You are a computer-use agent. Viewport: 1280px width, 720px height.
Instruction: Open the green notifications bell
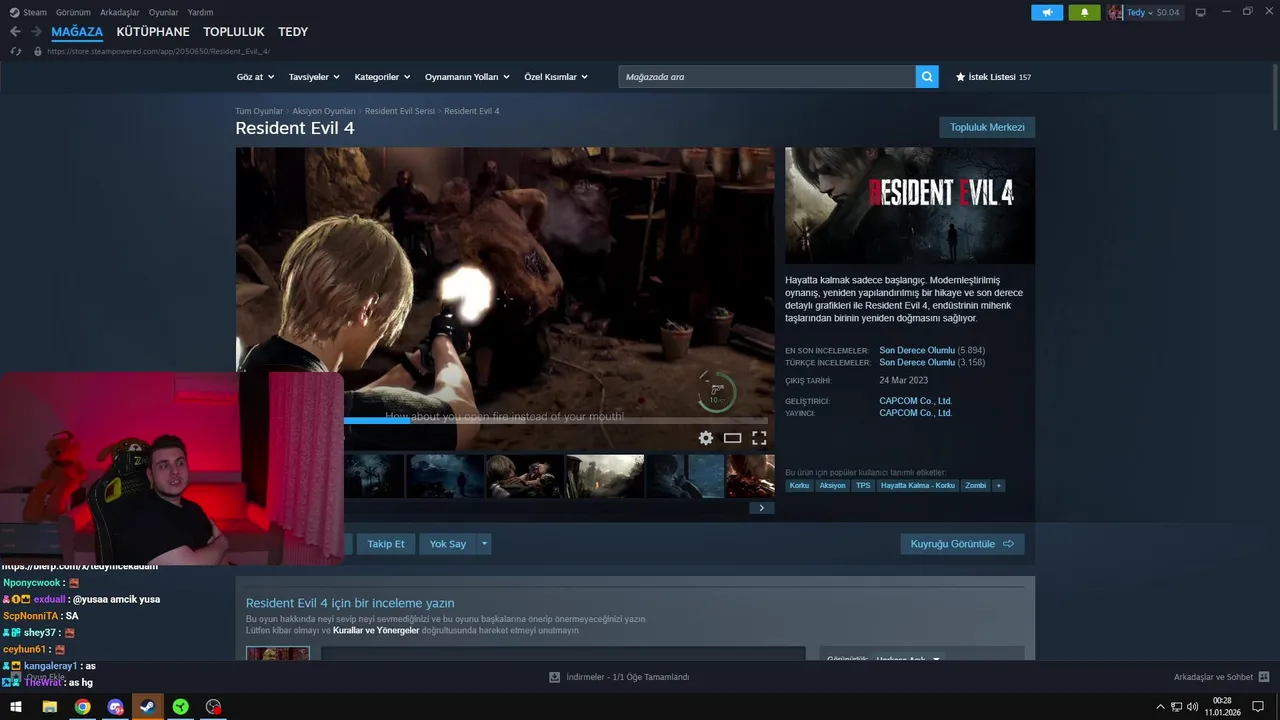pyautogui.click(x=1084, y=13)
